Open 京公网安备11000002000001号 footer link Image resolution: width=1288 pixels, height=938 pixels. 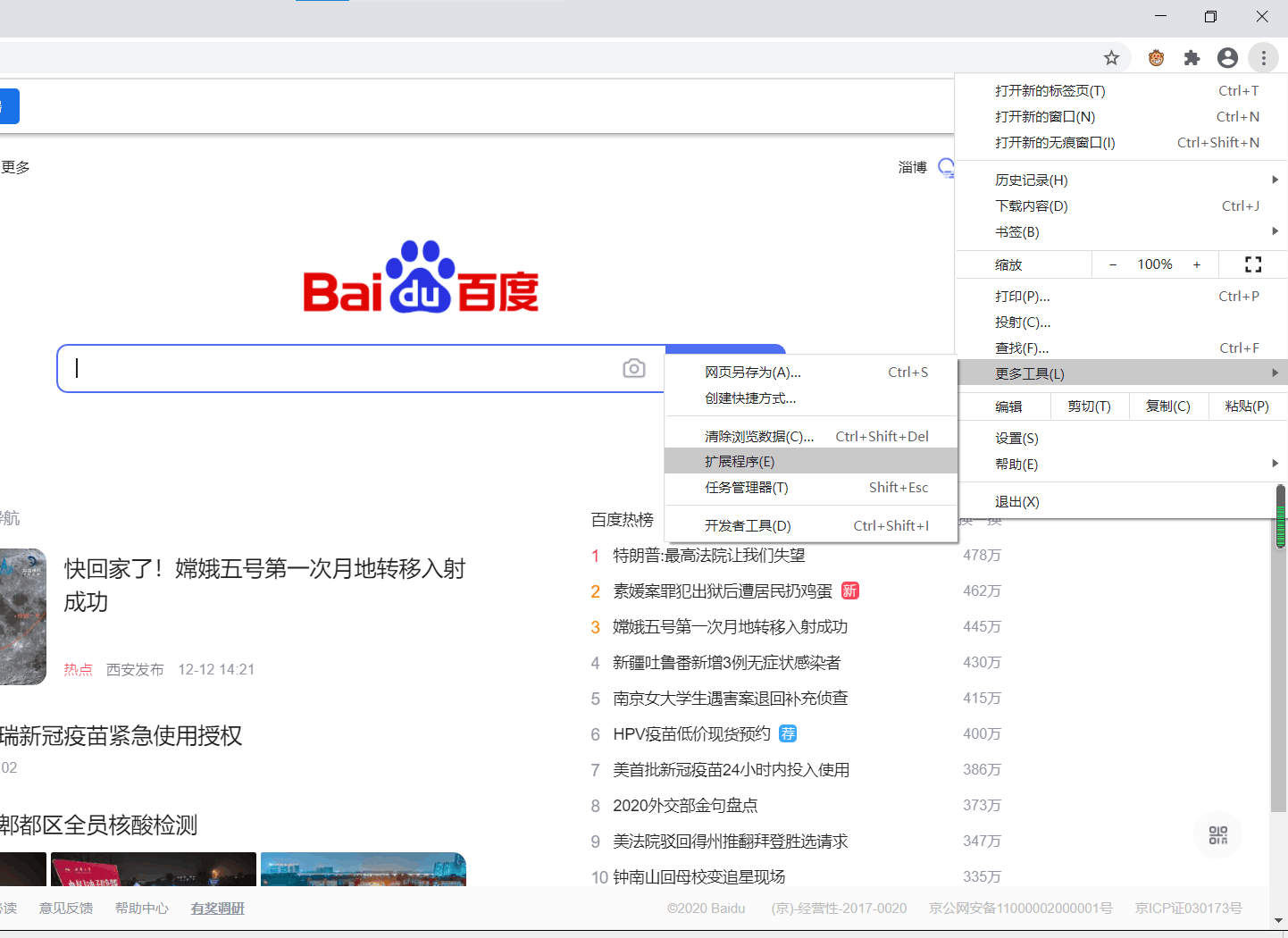click(x=1021, y=908)
